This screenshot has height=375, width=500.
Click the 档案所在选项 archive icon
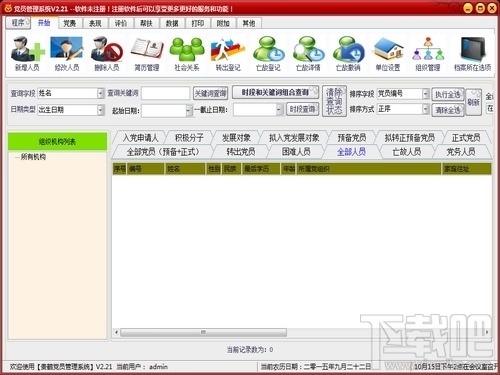tap(473, 53)
